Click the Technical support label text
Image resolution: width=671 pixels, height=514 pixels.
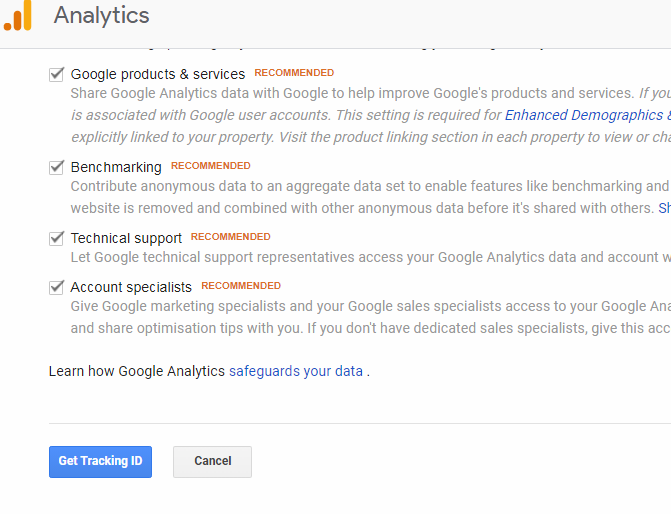click(x=126, y=238)
